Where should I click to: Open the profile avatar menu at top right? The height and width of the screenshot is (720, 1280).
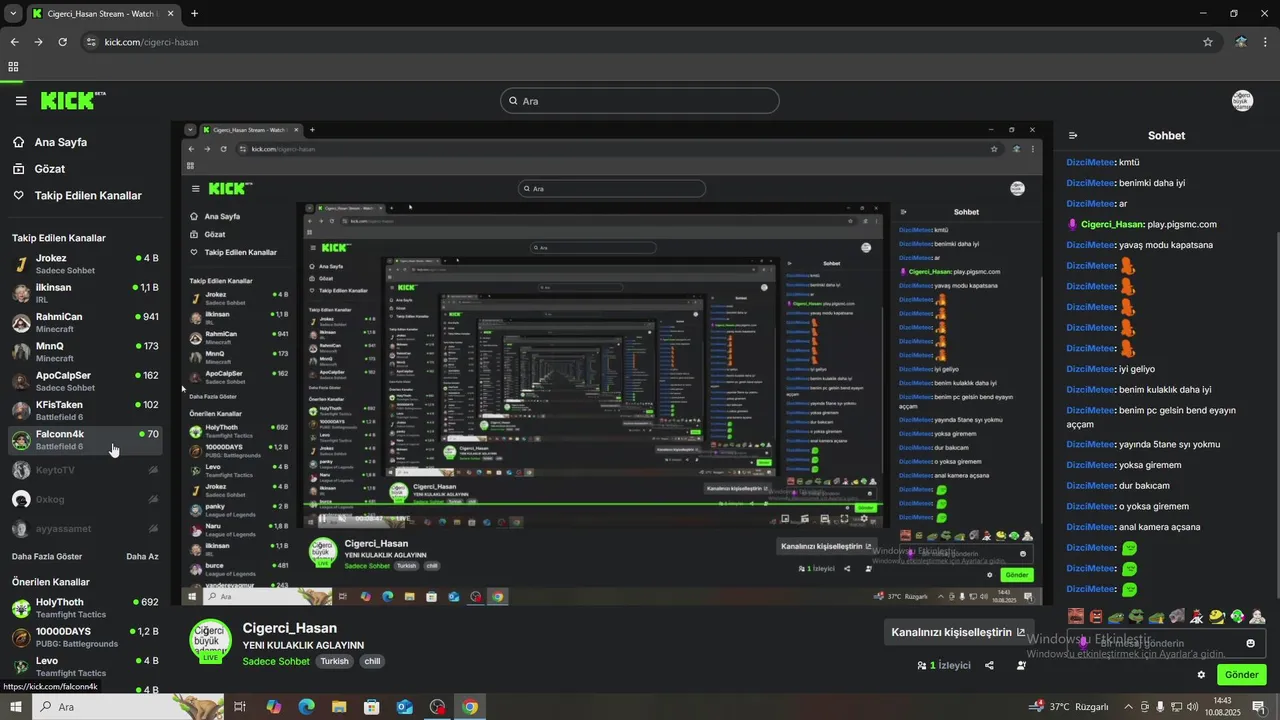click(x=1242, y=101)
